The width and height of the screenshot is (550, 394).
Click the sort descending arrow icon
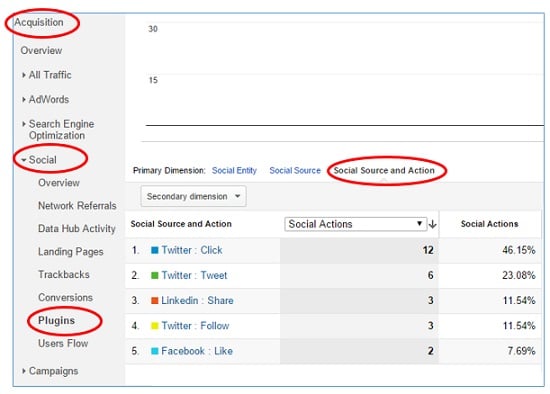tap(432, 224)
